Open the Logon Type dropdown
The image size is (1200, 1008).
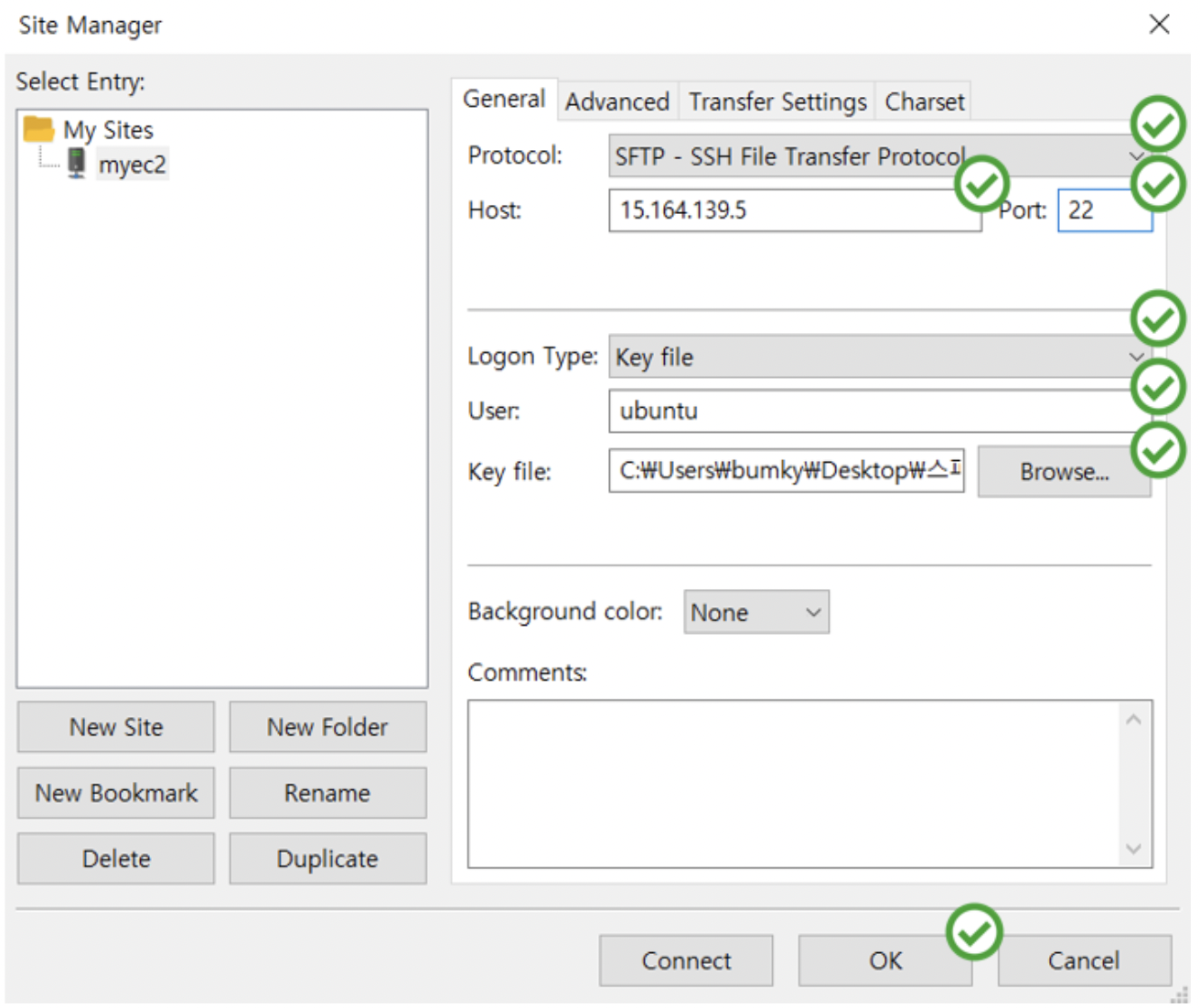879,357
